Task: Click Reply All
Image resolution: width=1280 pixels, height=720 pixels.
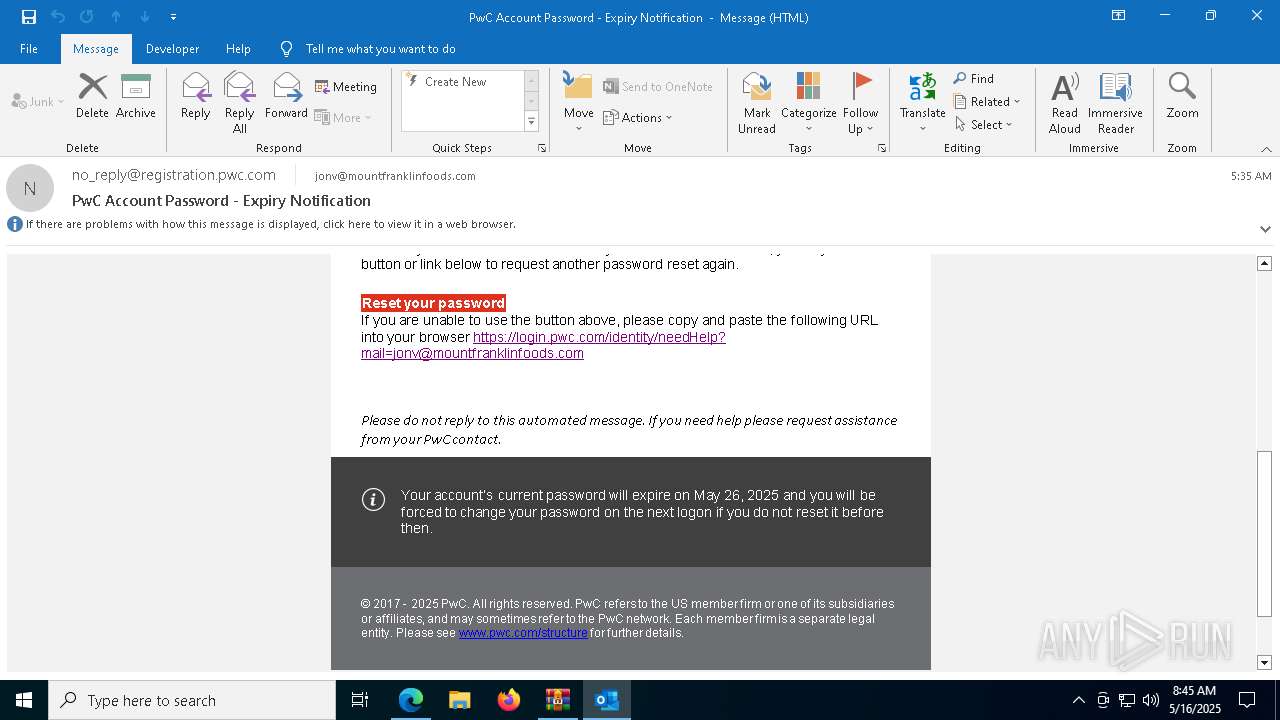Action: 240,102
